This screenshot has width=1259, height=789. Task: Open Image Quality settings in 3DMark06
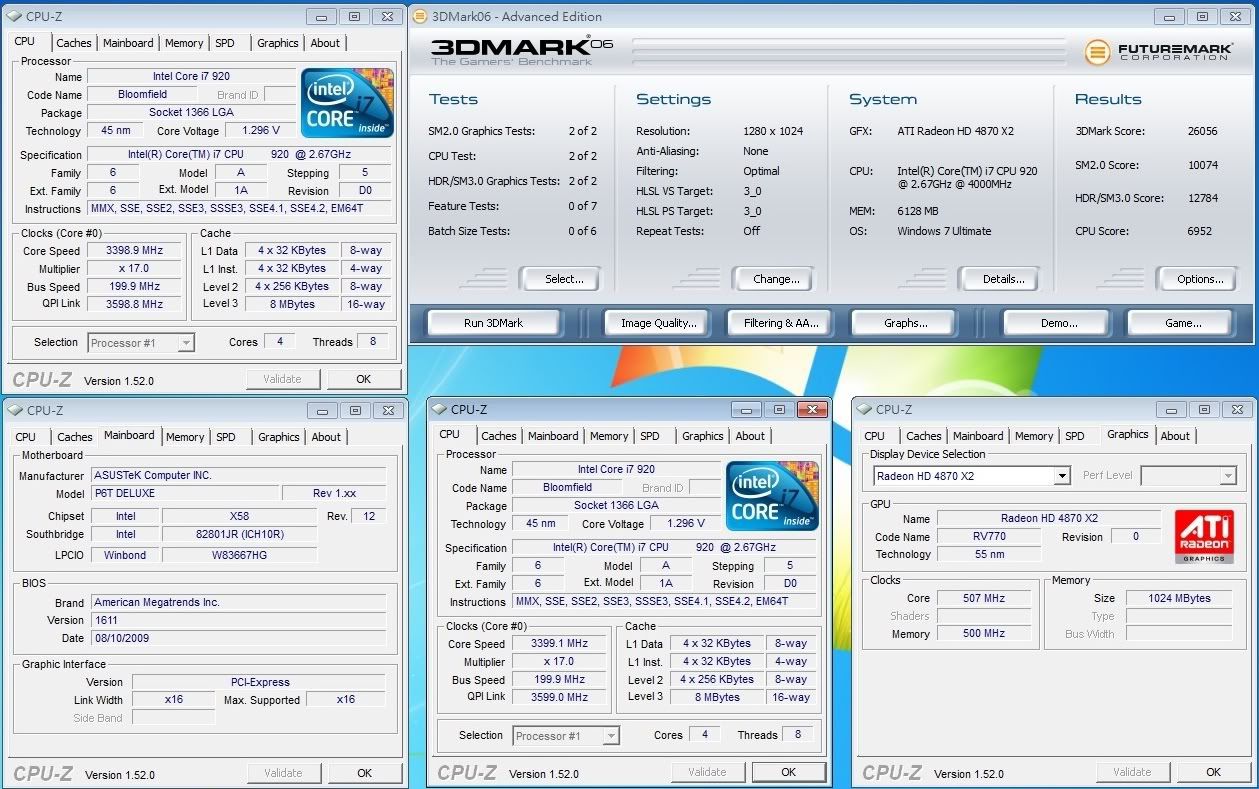[x=658, y=323]
